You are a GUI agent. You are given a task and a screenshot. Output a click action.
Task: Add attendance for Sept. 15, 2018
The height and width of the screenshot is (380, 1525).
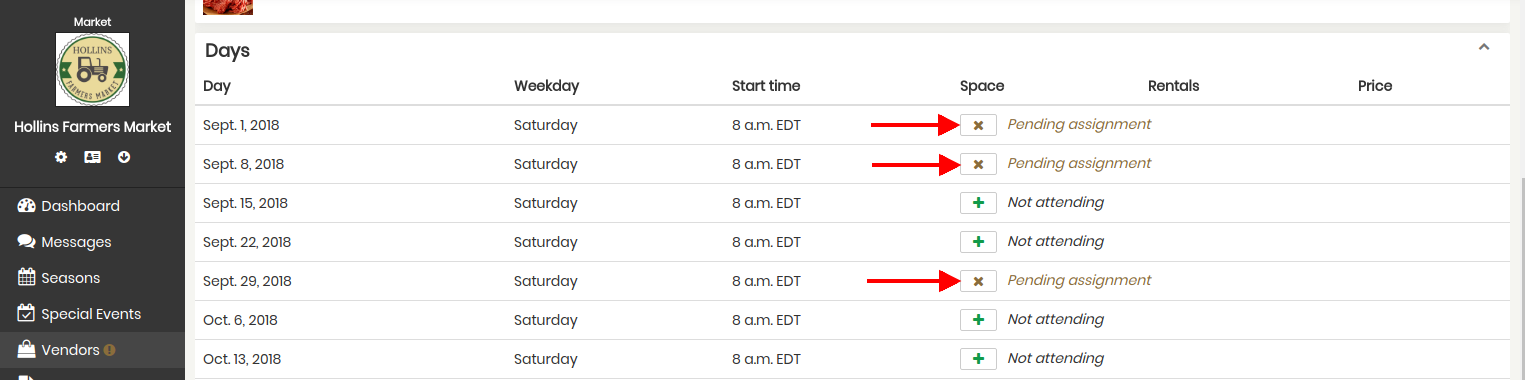978,203
